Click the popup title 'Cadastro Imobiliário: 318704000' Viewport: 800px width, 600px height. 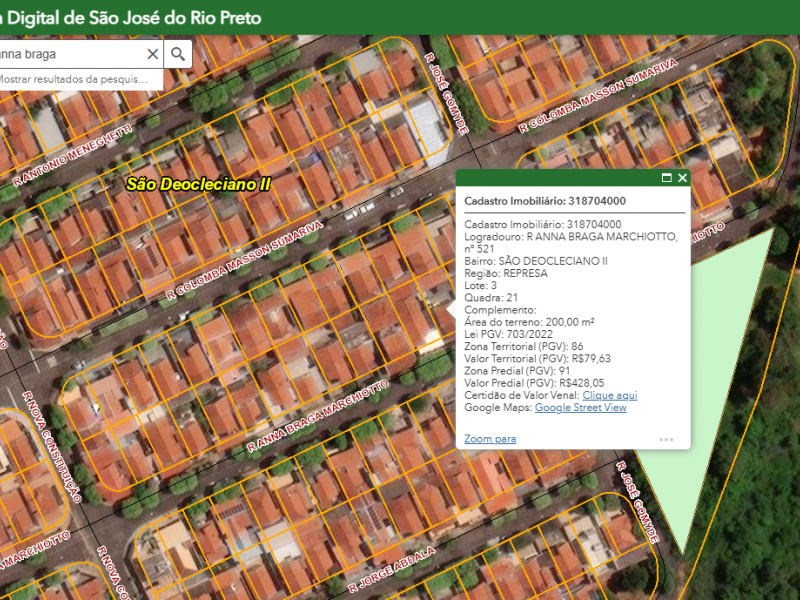click(x=545, y=201)
